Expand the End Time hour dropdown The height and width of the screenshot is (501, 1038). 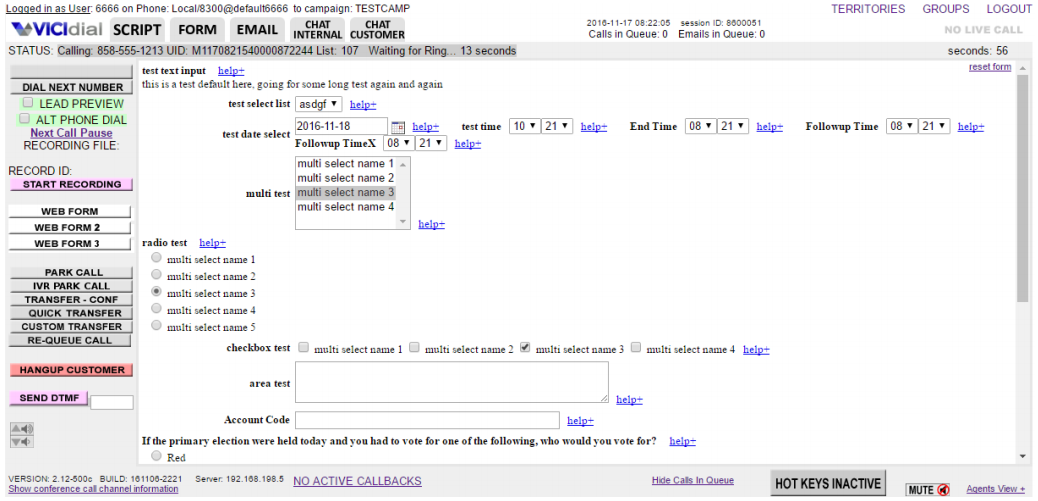[x=700, y=126]
